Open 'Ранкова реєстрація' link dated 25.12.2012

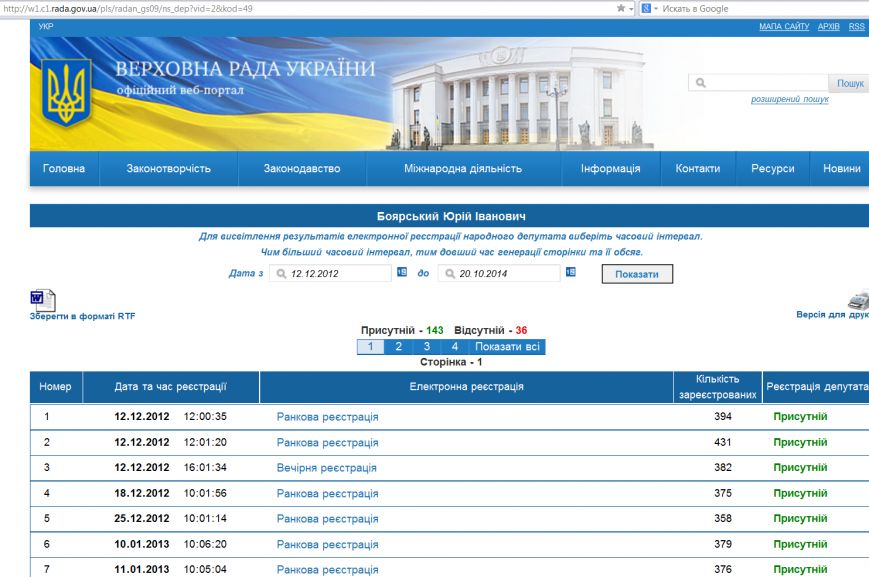click(328, 519)
